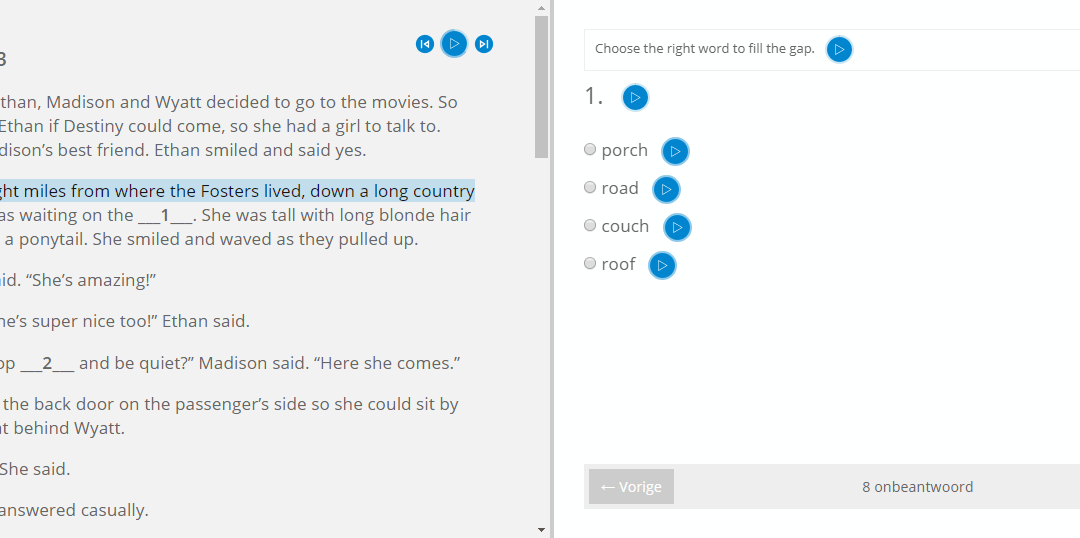Play pronunciation of 'road'
1080x538 pixels.
(666, 189)
